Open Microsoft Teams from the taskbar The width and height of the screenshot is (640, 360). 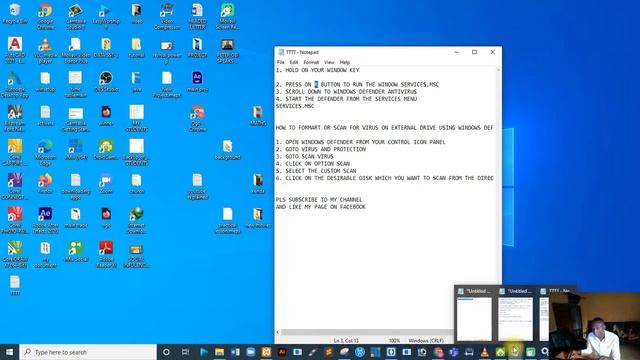[x=453, y=352]
